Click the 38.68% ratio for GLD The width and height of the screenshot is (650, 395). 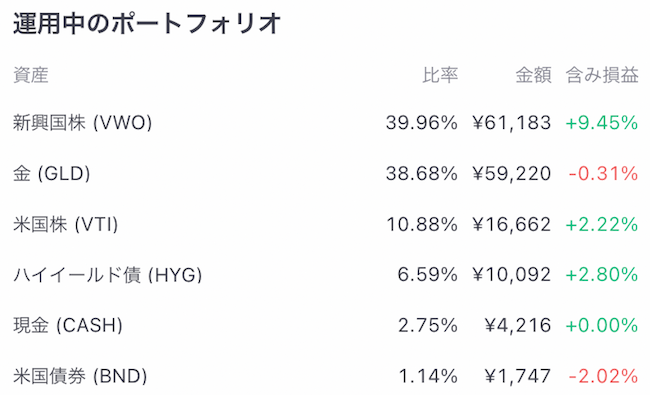pos(422,174)
